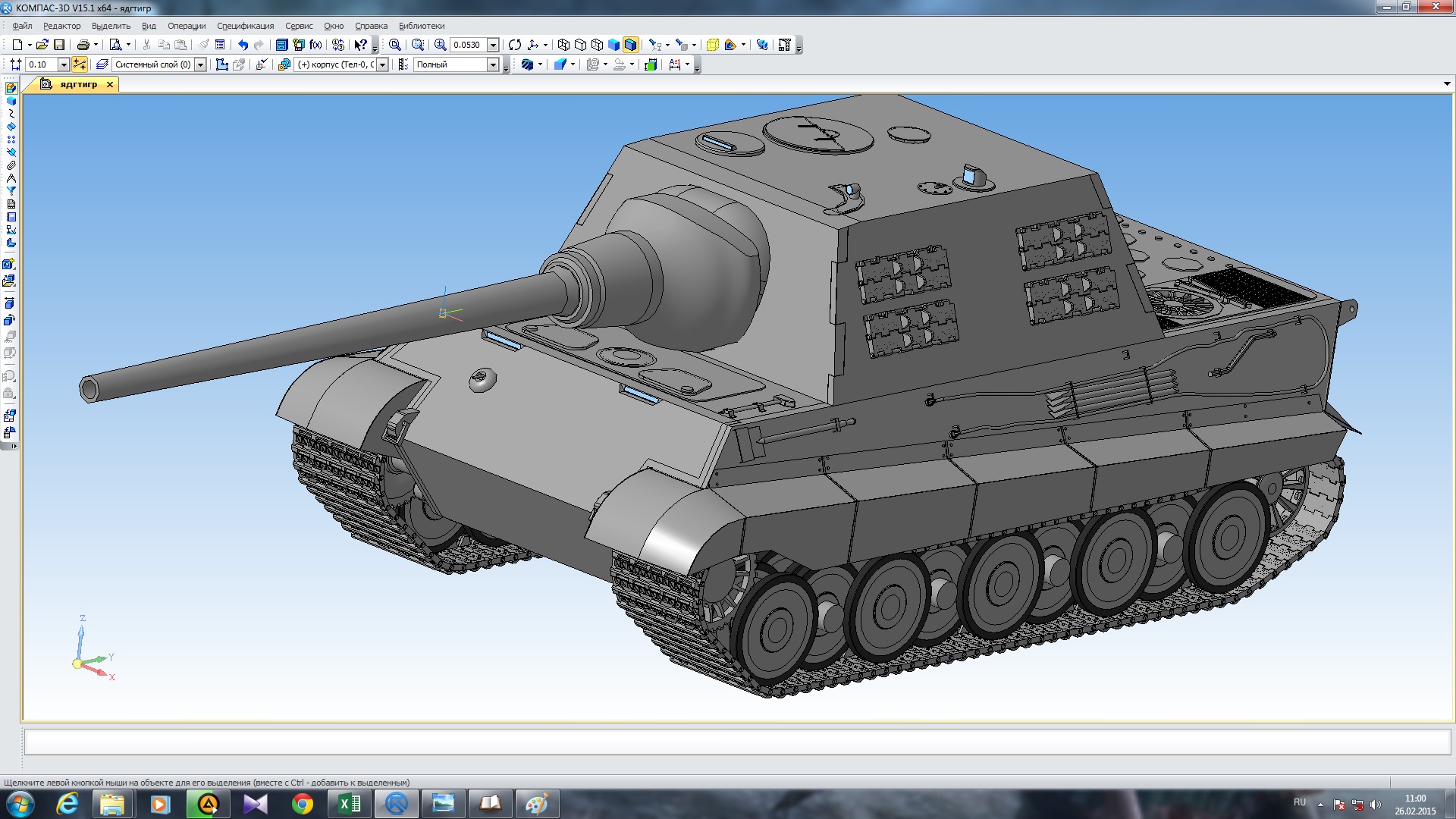The height and width of the screenshot is (819, 1456).
Task: Toggle the snap settings icon near the 0.10 field
Action: coord(80,64)
